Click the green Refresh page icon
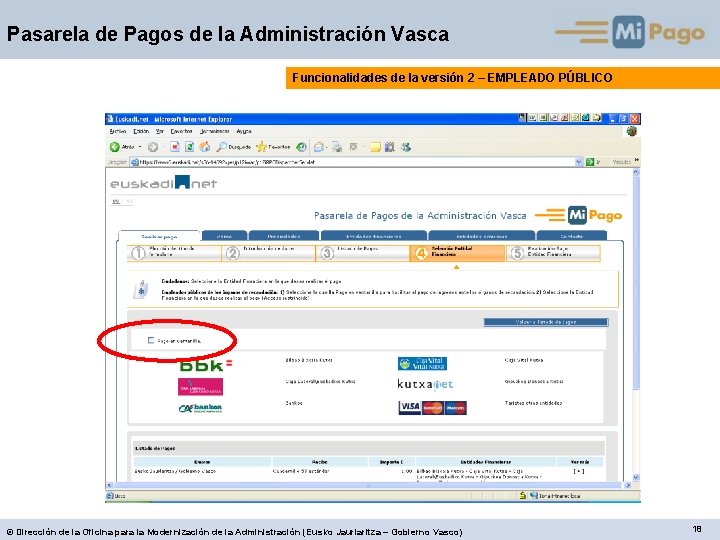Viewport: 720px width, 540px height. point(189,147)
